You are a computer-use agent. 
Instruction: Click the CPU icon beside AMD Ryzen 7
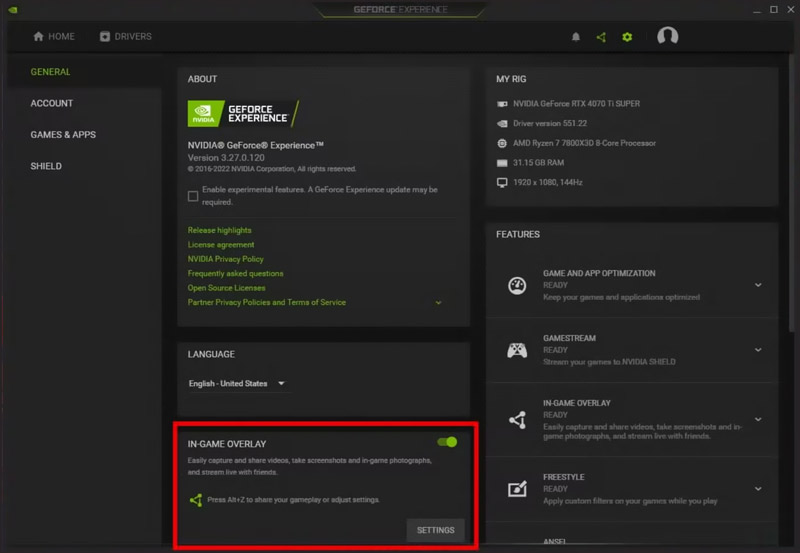pos(502,143)
